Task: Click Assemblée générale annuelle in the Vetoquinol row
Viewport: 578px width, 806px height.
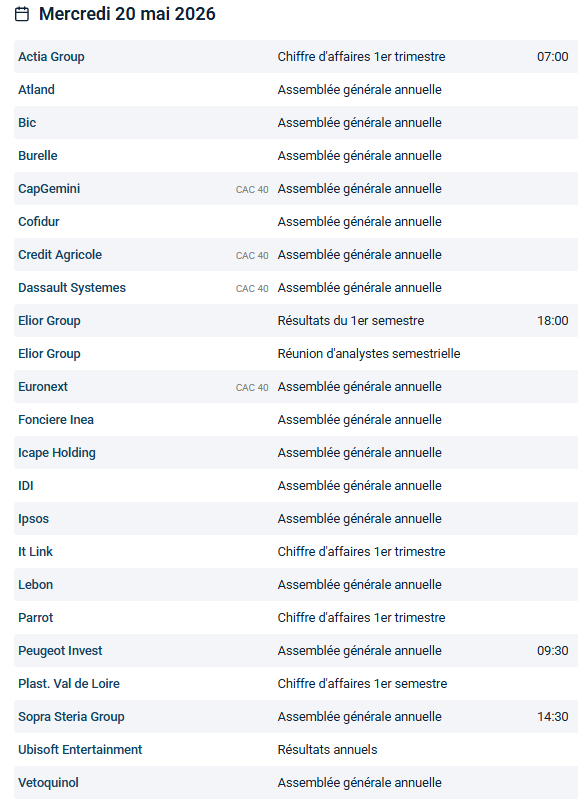Action: click(x=359, y=782)
